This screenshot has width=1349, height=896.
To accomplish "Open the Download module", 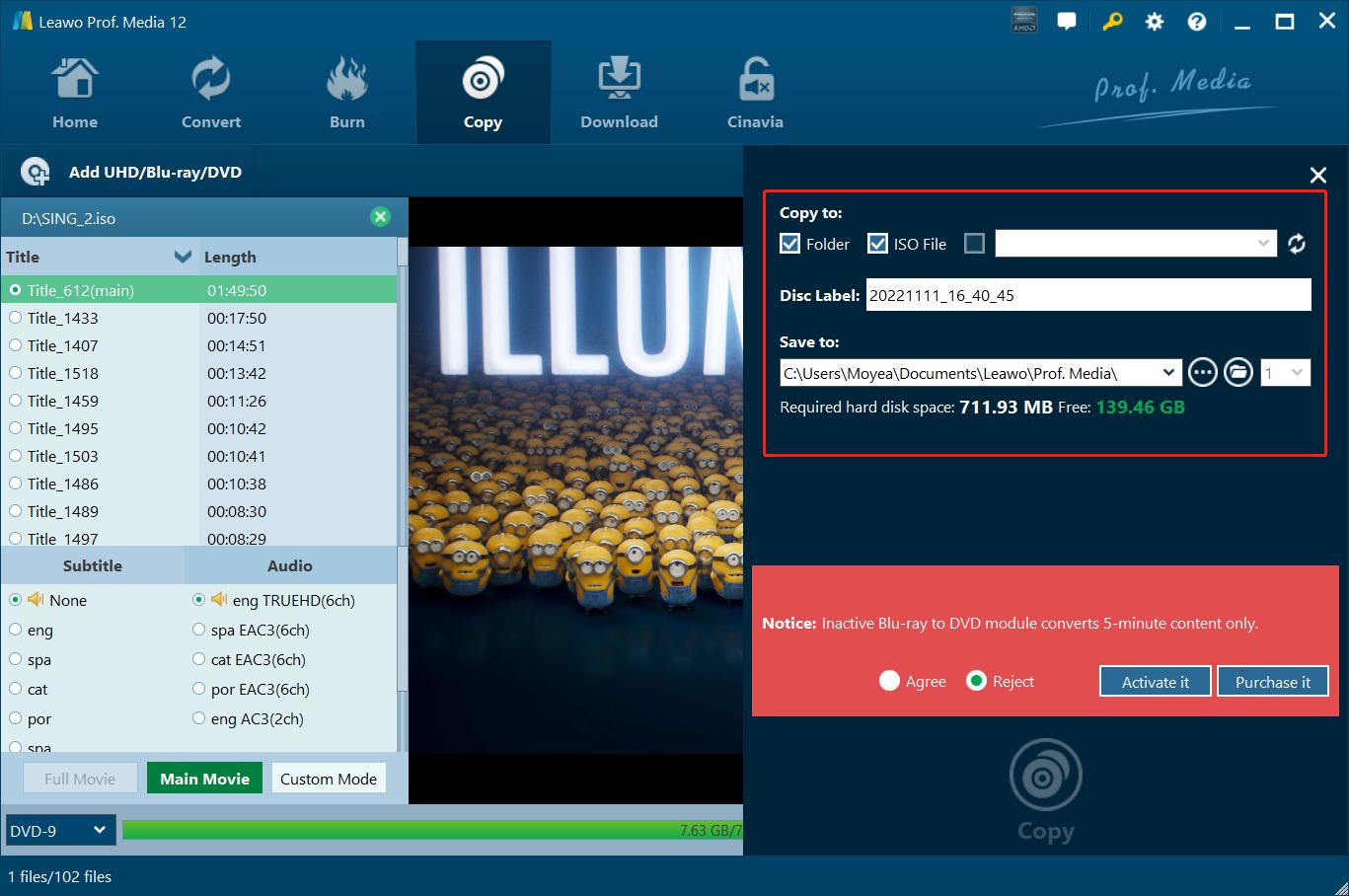I will click(619, 95).
